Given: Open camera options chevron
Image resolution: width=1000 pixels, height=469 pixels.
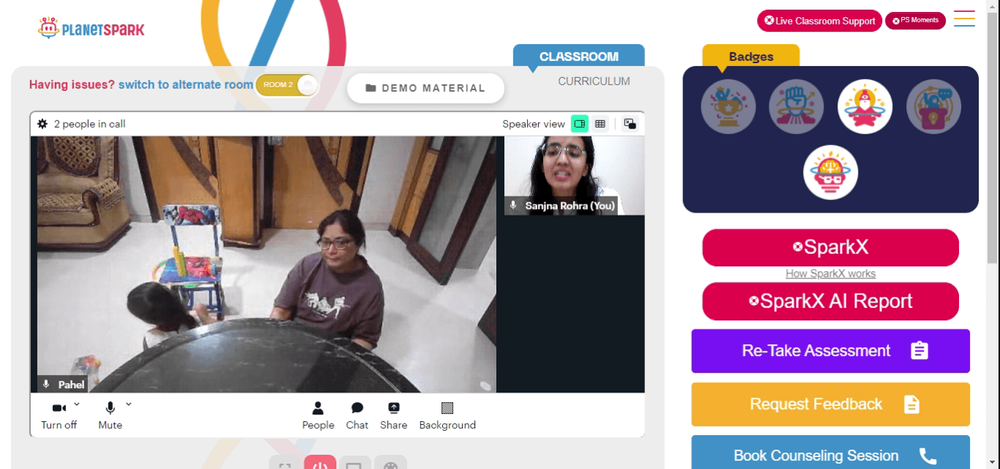Looking at the screenshot, I should pyautogui.click(x=77, y=404).
